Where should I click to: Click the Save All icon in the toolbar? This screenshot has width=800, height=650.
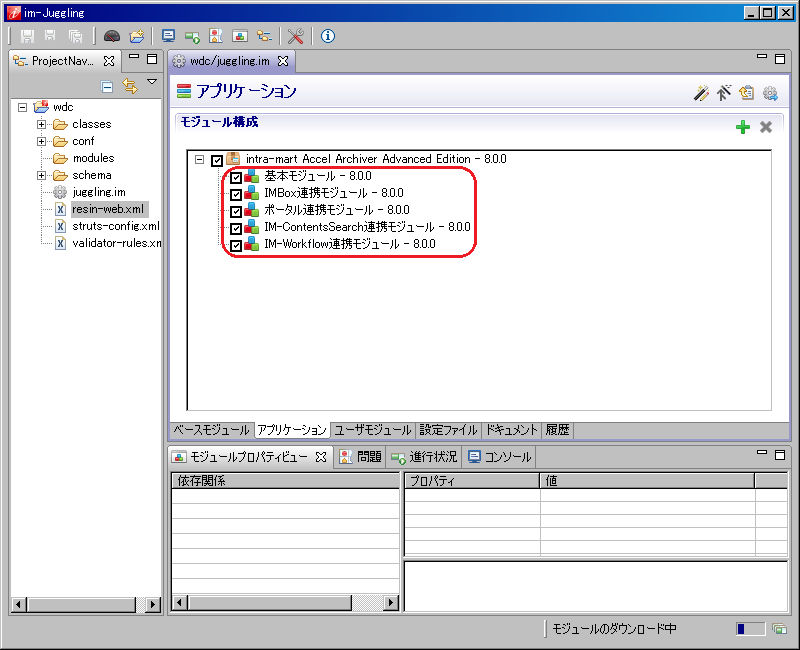pyautogui.click(x=75, y=36)
